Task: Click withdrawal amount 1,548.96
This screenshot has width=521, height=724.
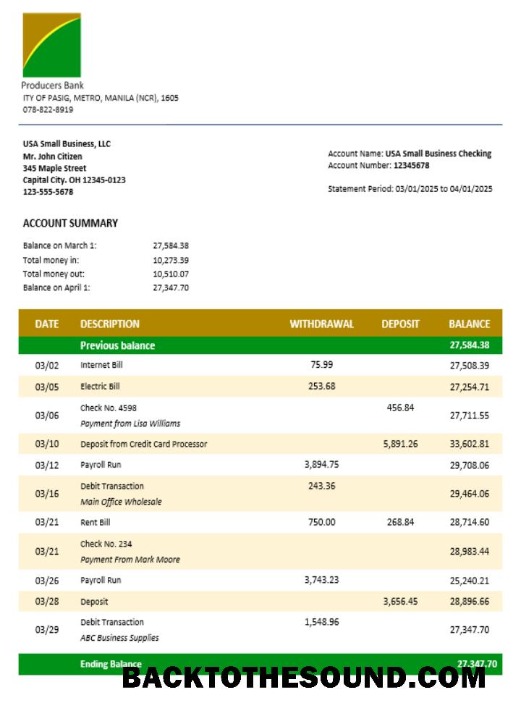Action: [x=321, y=622]
